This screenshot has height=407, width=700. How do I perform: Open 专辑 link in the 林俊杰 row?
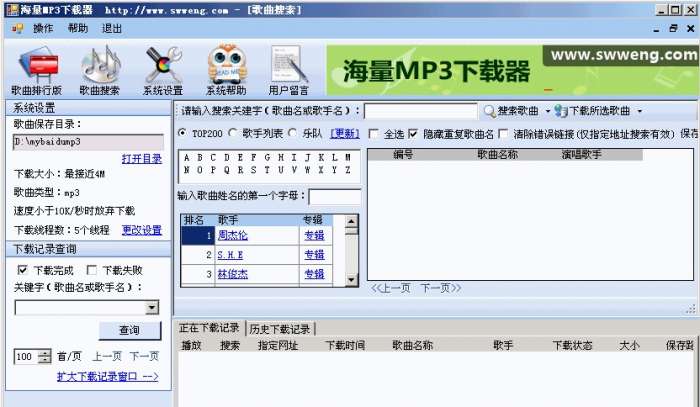tap(314, 274)
